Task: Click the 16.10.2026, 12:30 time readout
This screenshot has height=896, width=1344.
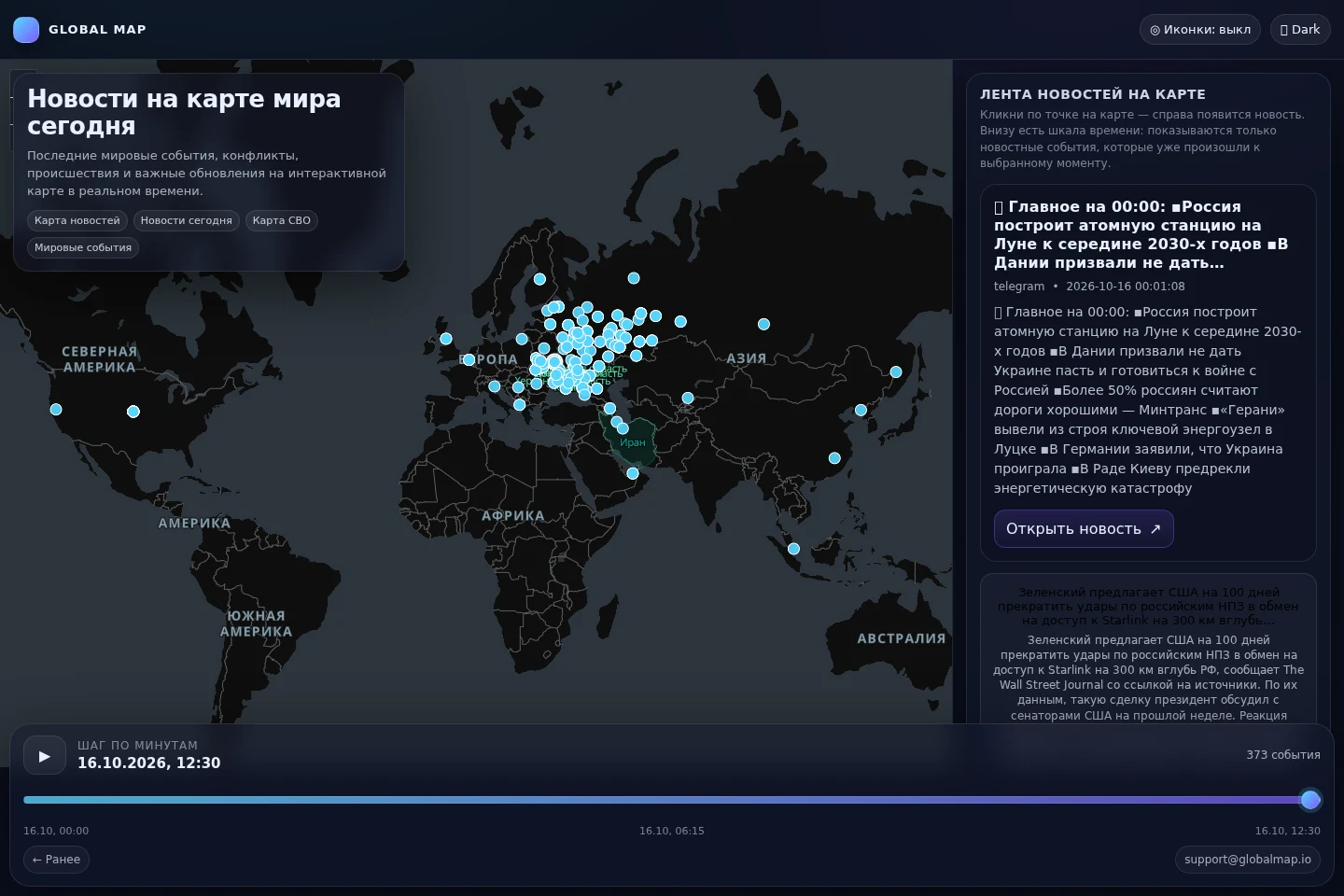Action: point(149,763)
